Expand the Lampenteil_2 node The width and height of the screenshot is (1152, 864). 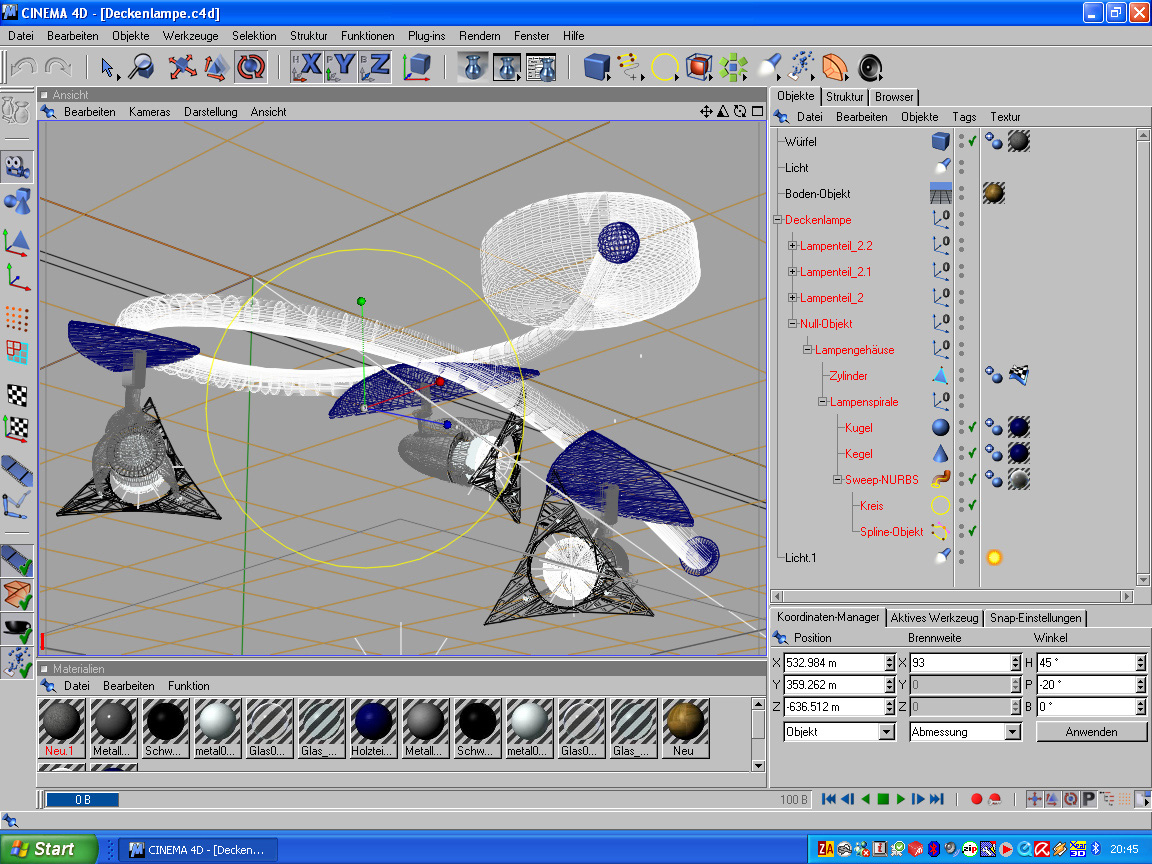tap(792, 298)
